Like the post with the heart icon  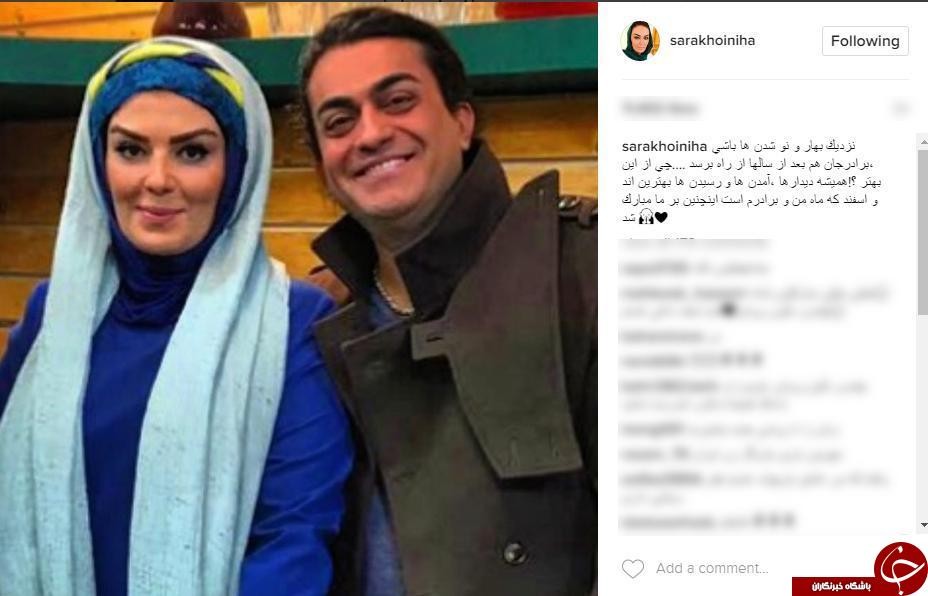633,569
